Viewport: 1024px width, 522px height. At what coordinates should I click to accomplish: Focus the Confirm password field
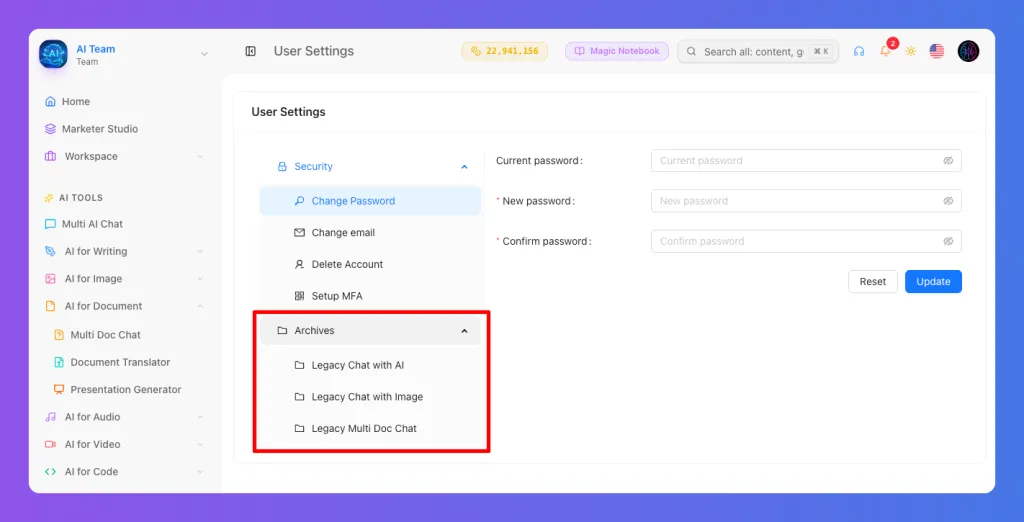click(806, 241)
